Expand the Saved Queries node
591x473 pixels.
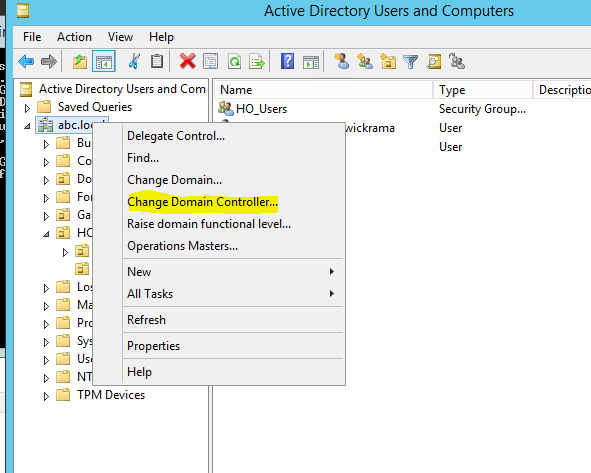coord(27,109)
